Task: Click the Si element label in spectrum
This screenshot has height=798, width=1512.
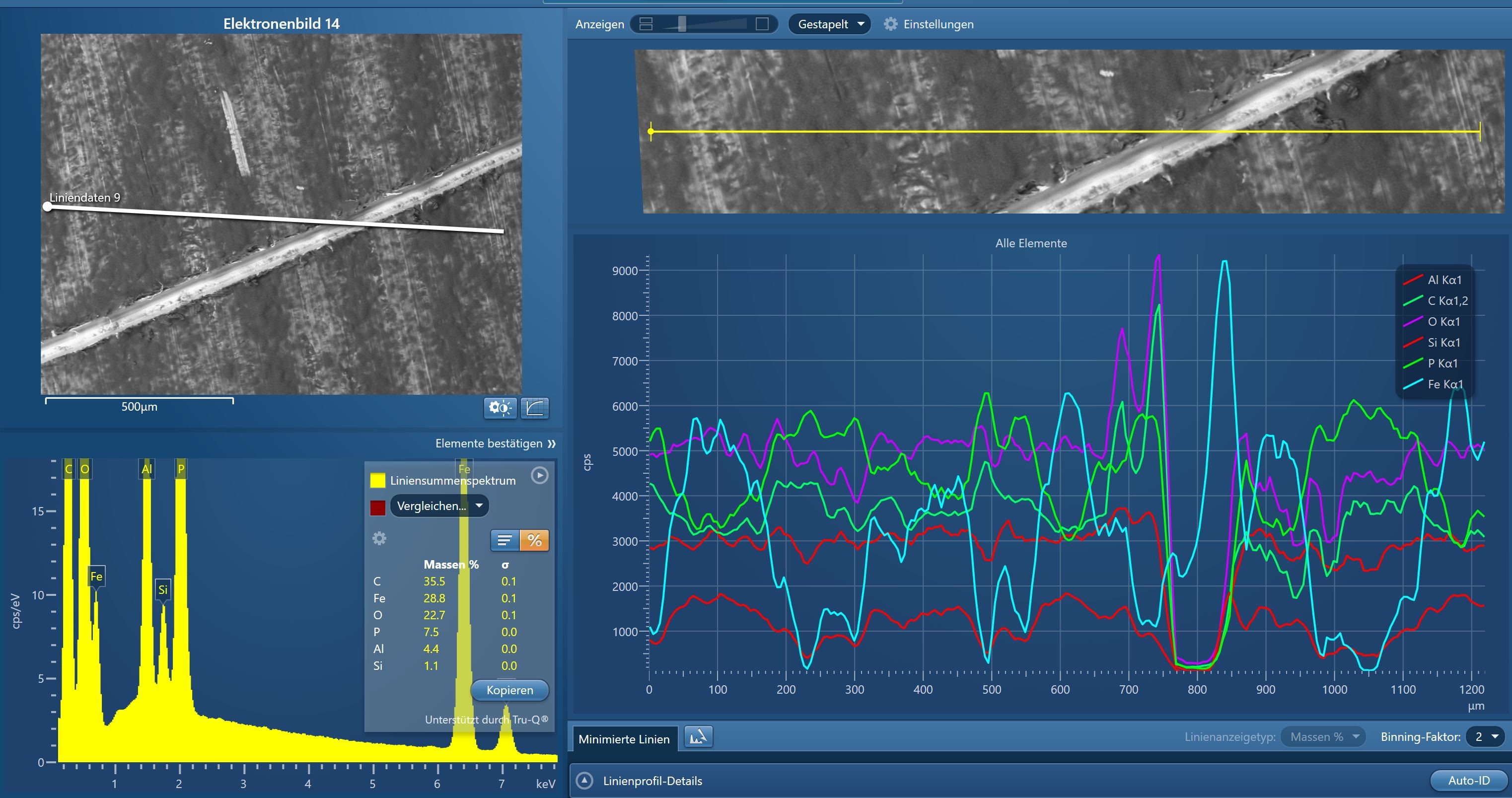Action: click(x=163, y=589)
